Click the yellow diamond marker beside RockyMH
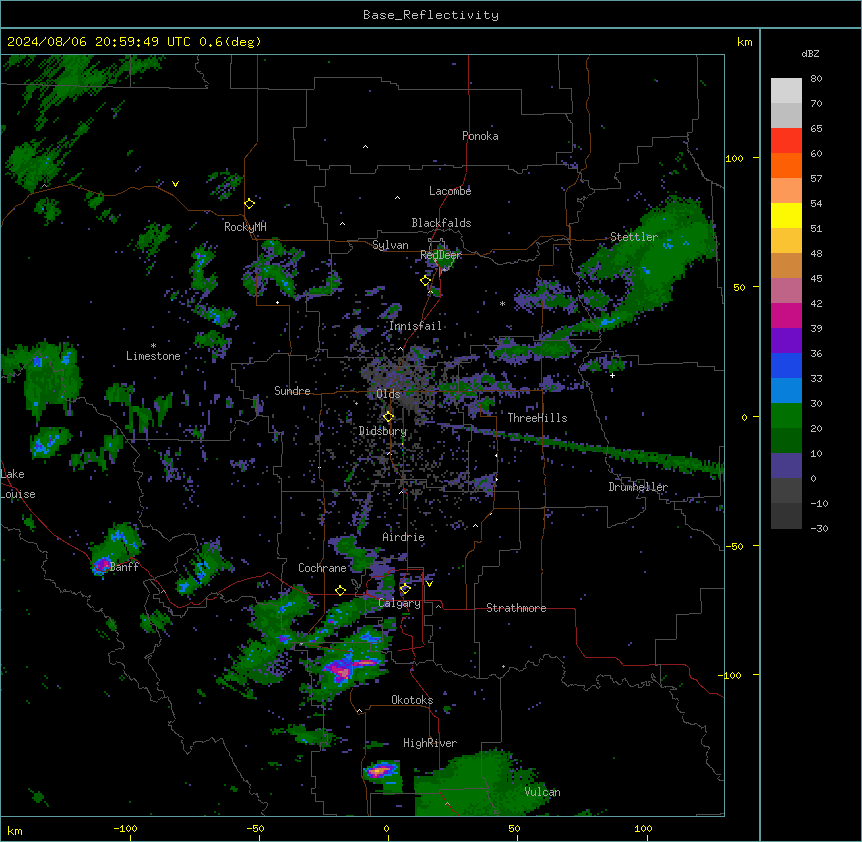This screenshot has width=862, height=842. tap(250, 203)
